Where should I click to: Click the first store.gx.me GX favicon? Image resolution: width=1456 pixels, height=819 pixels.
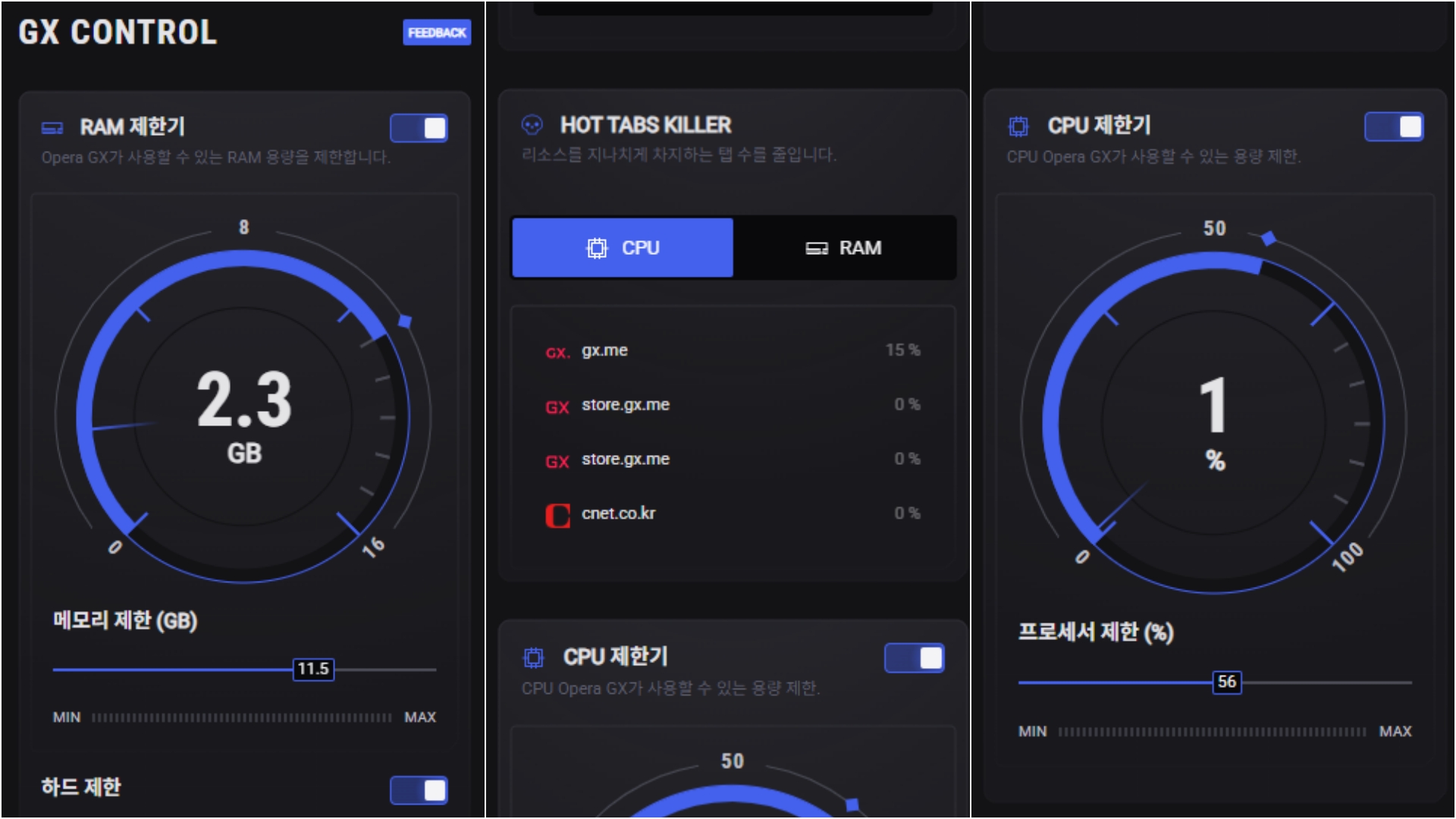(x=557, y=406)
